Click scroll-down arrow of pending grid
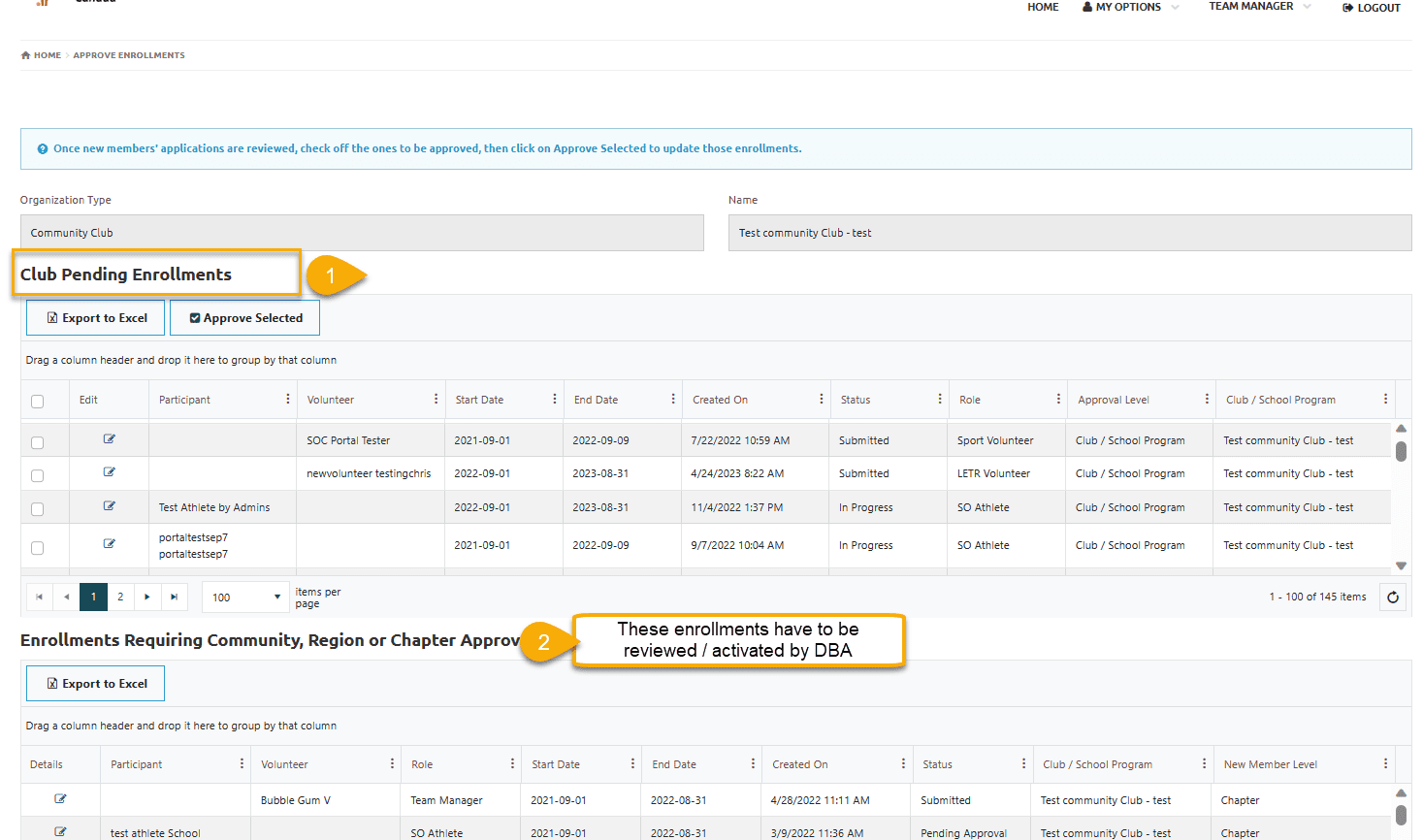This screenshot has width=1423, height=840. click(1401, 565)
